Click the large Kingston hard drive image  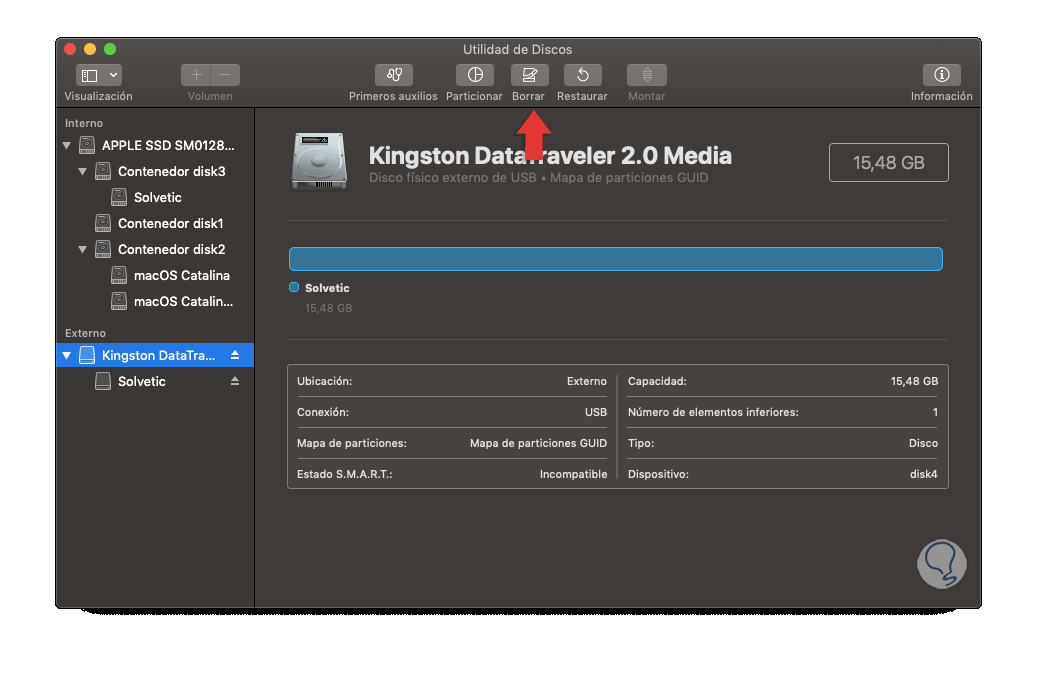[319, 161]
